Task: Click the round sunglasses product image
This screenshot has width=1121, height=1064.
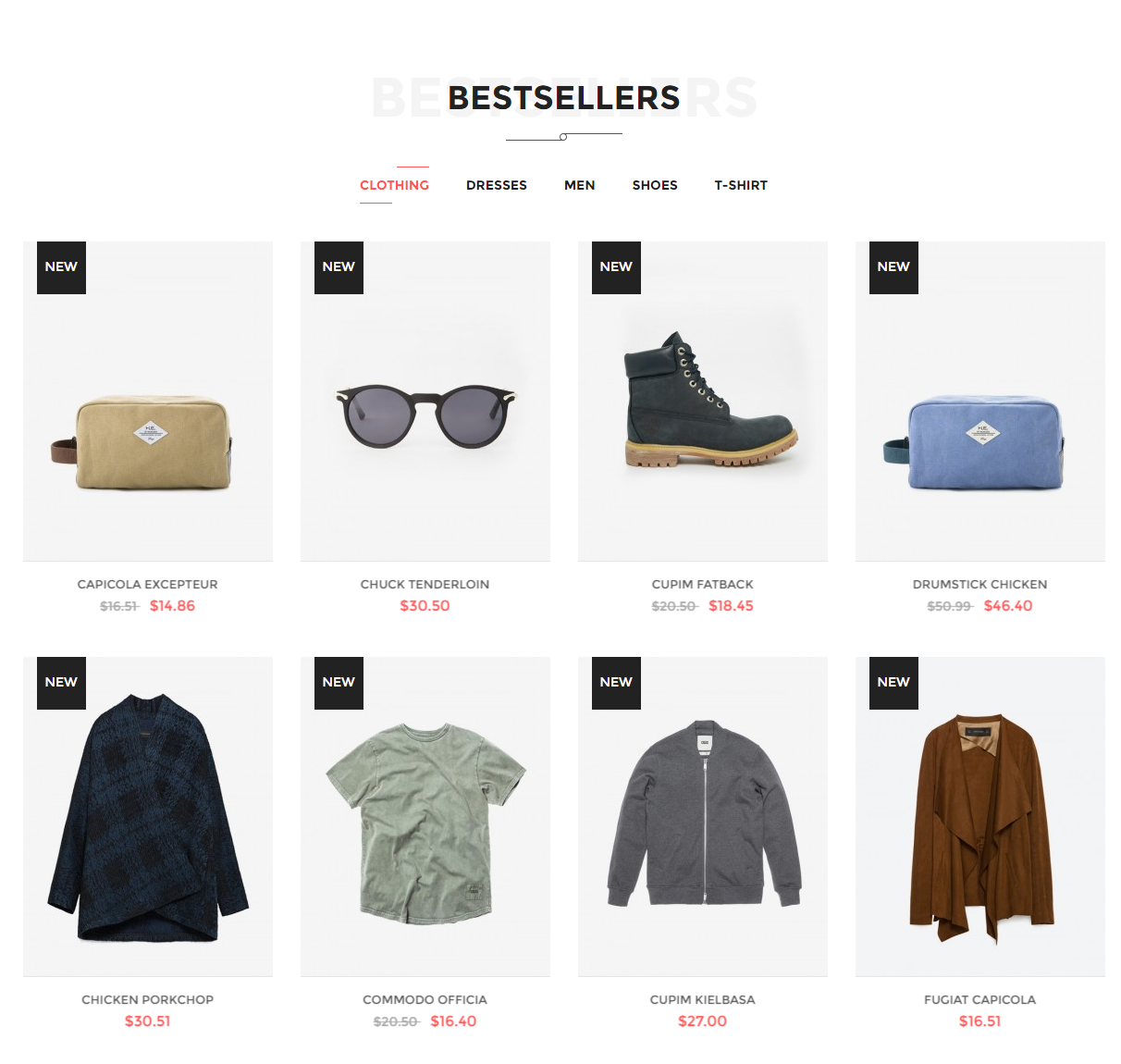Action: (x=425, y=401)
